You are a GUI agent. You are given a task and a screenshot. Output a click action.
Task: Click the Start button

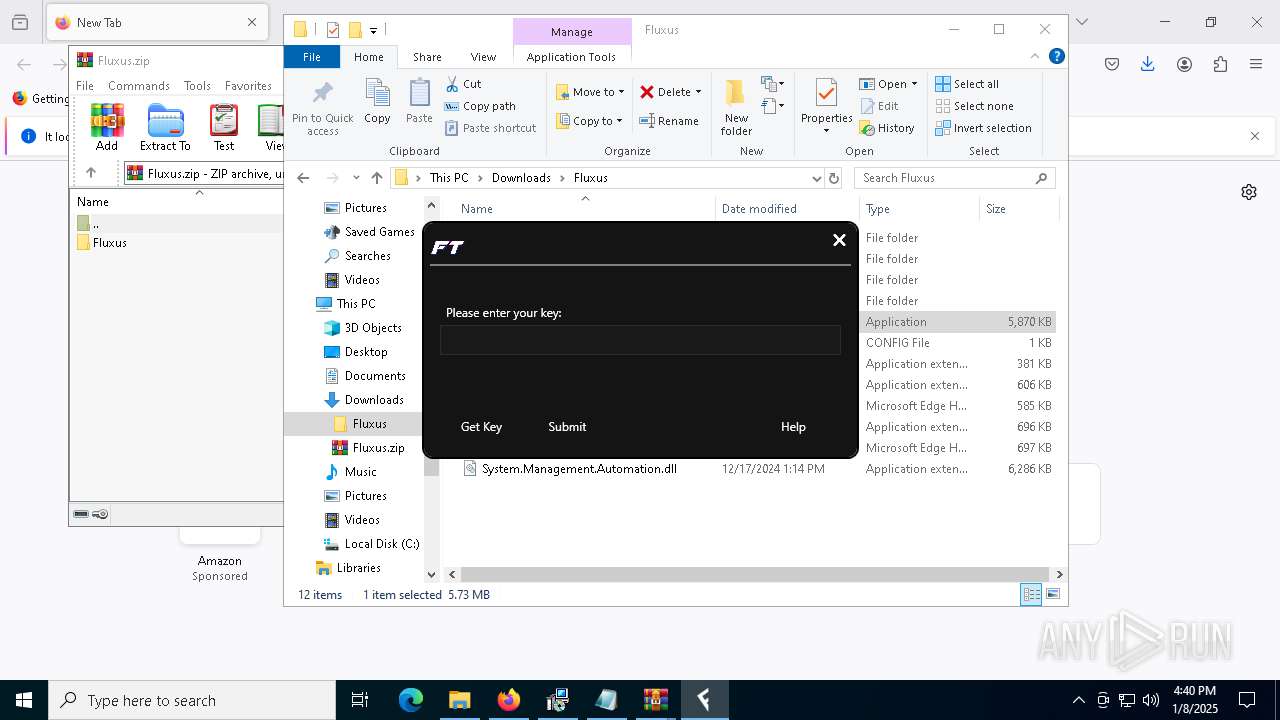click(24, 700)
